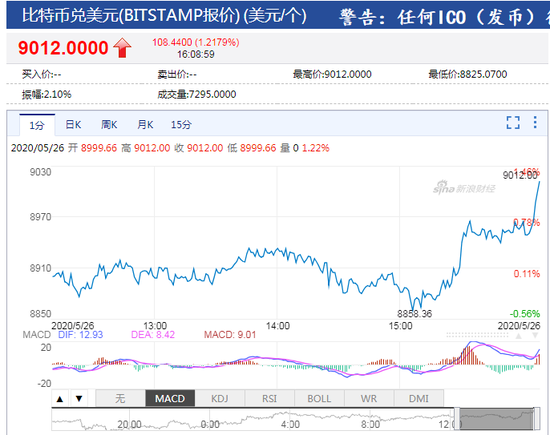This screenshot has width=550, height=435.
Task: Click the 成交量 7295.0000 value
Action: tap(196, 94)
